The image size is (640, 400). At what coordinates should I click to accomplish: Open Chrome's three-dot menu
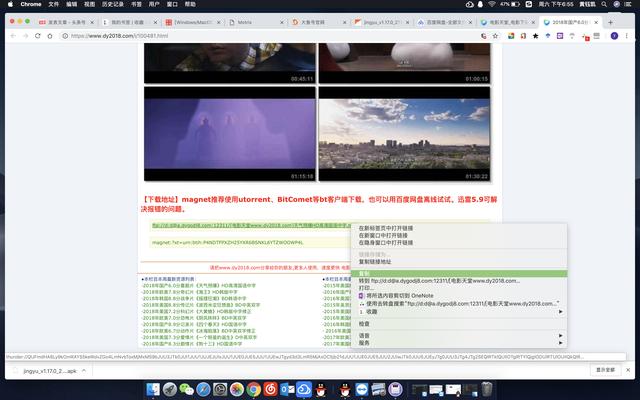627,36
